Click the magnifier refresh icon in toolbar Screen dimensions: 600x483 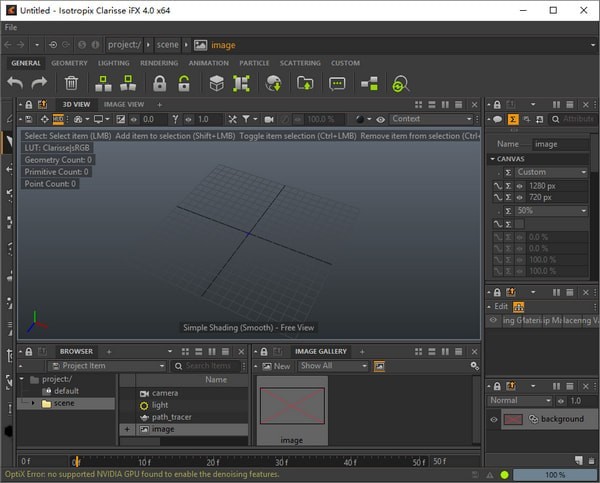pos(401,84)
